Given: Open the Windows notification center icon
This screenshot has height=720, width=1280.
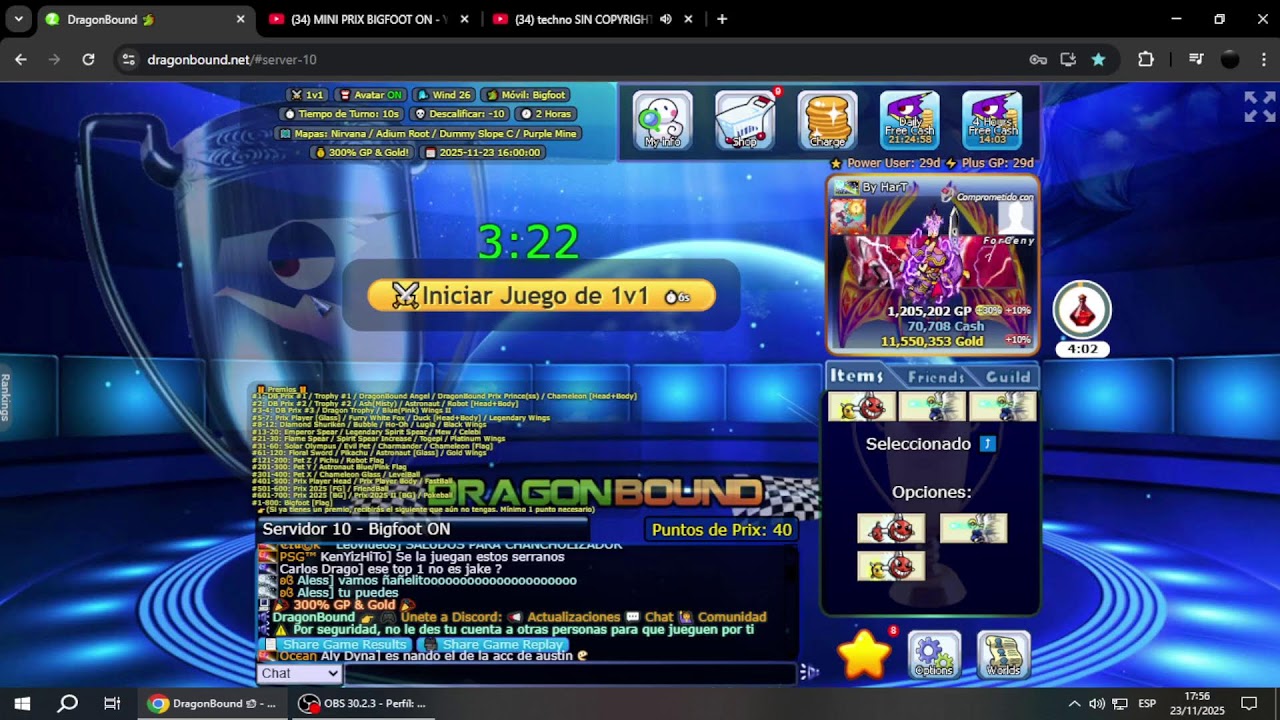Looking at the screenshot, I should (1248, 703).
